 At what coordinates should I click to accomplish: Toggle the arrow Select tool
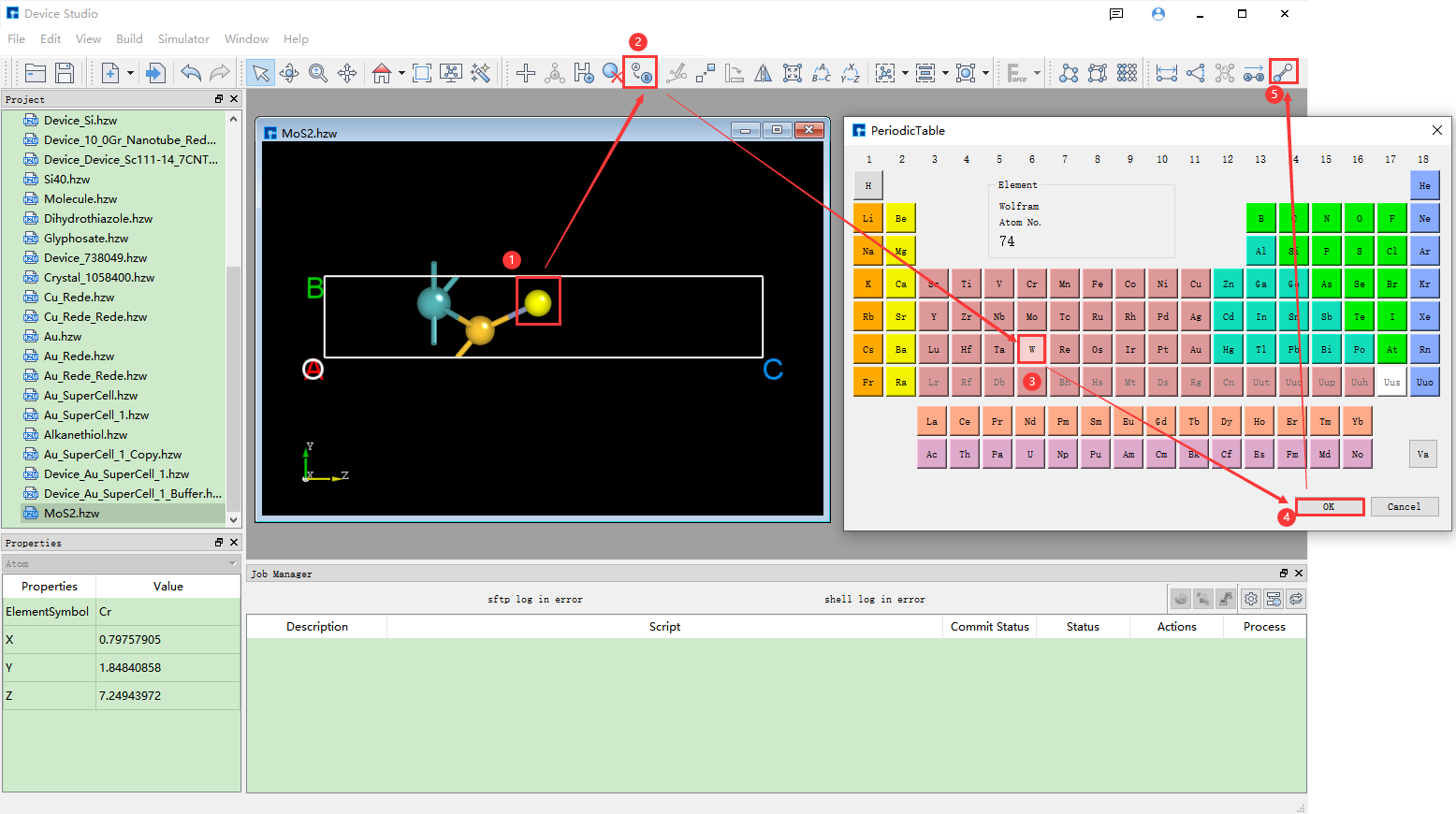[x=260, y=73]
